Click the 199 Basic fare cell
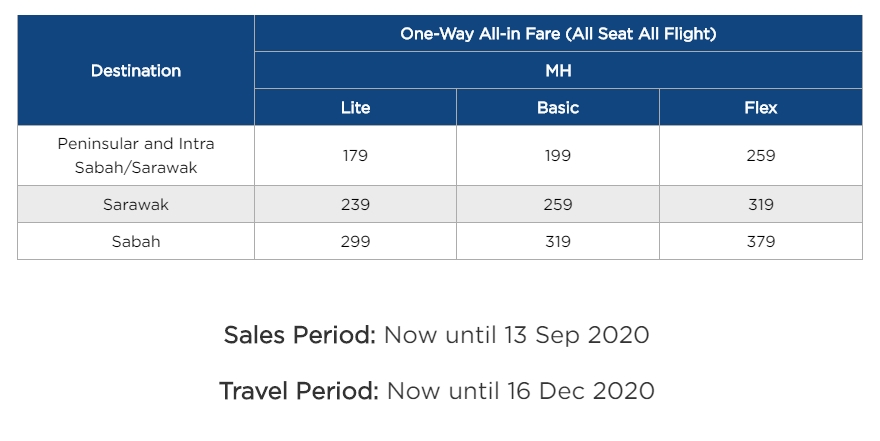 558,156
